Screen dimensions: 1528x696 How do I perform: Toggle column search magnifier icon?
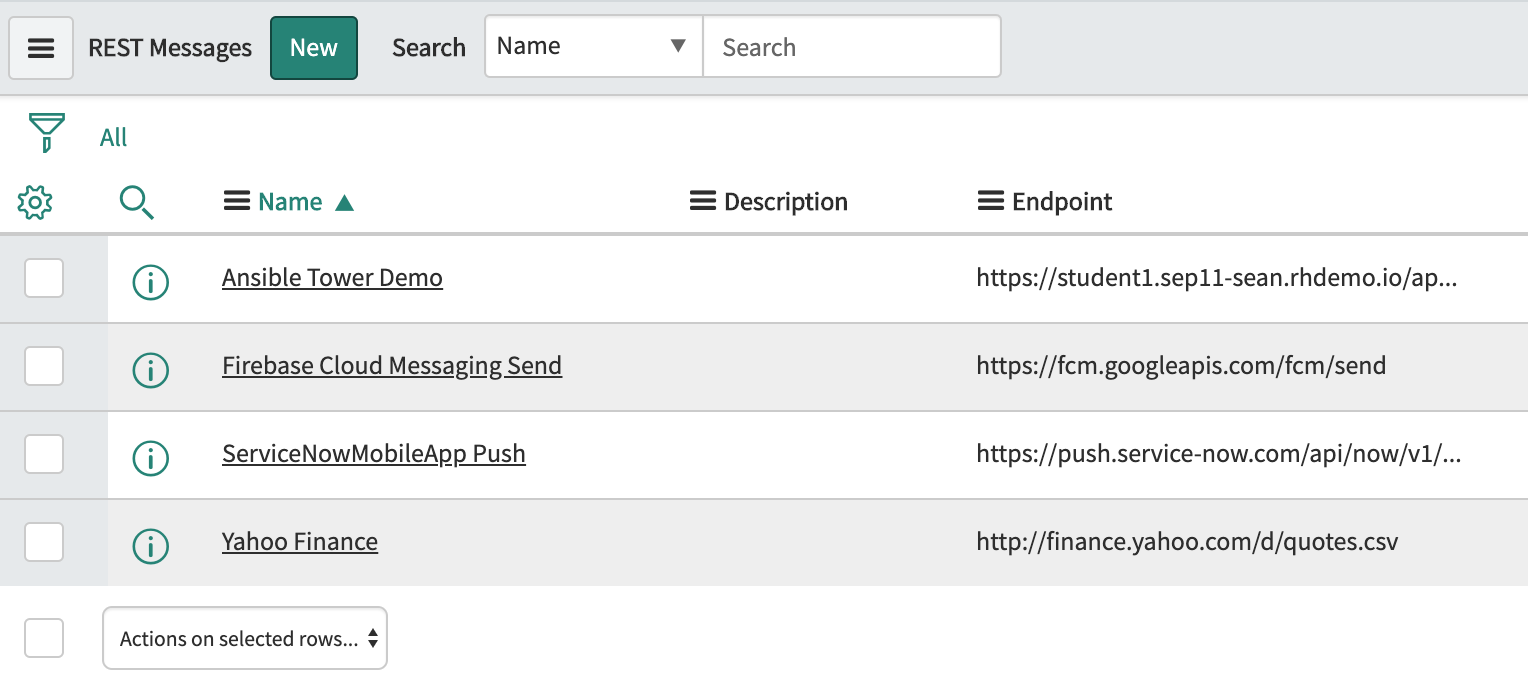click(136, 203)
